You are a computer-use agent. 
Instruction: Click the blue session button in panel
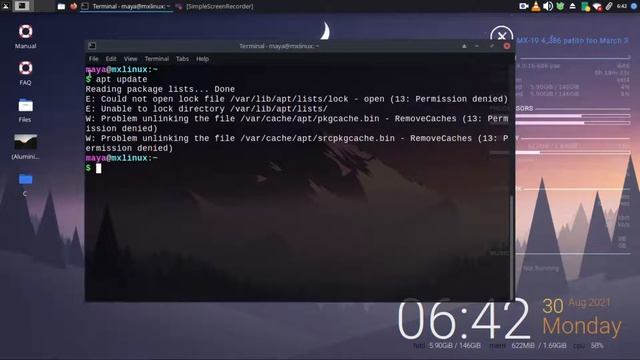tap(634, 6)
